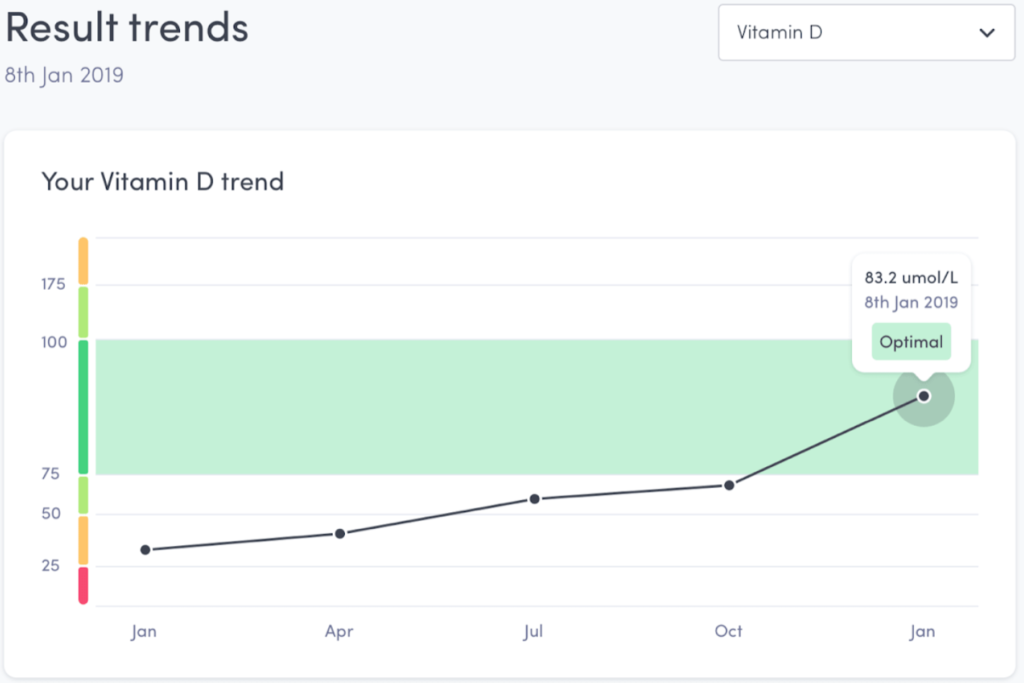Click the highlighted latest Vitamin D reading

pyautogui.click(x=923, y=396)
